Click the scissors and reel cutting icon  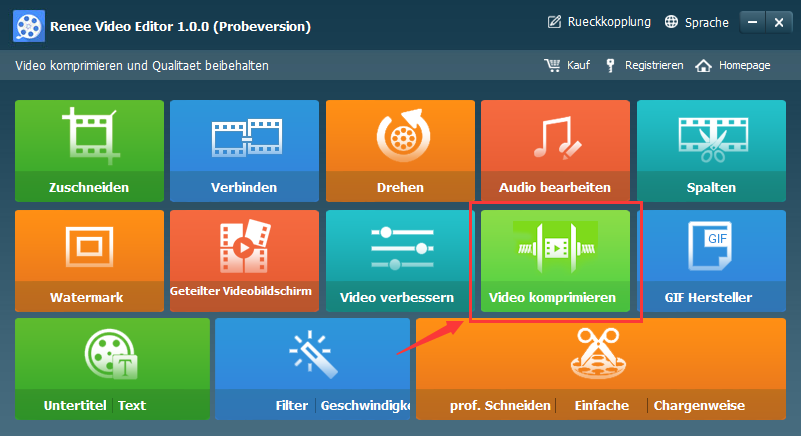pyautogui.click(x=598, y=354)
